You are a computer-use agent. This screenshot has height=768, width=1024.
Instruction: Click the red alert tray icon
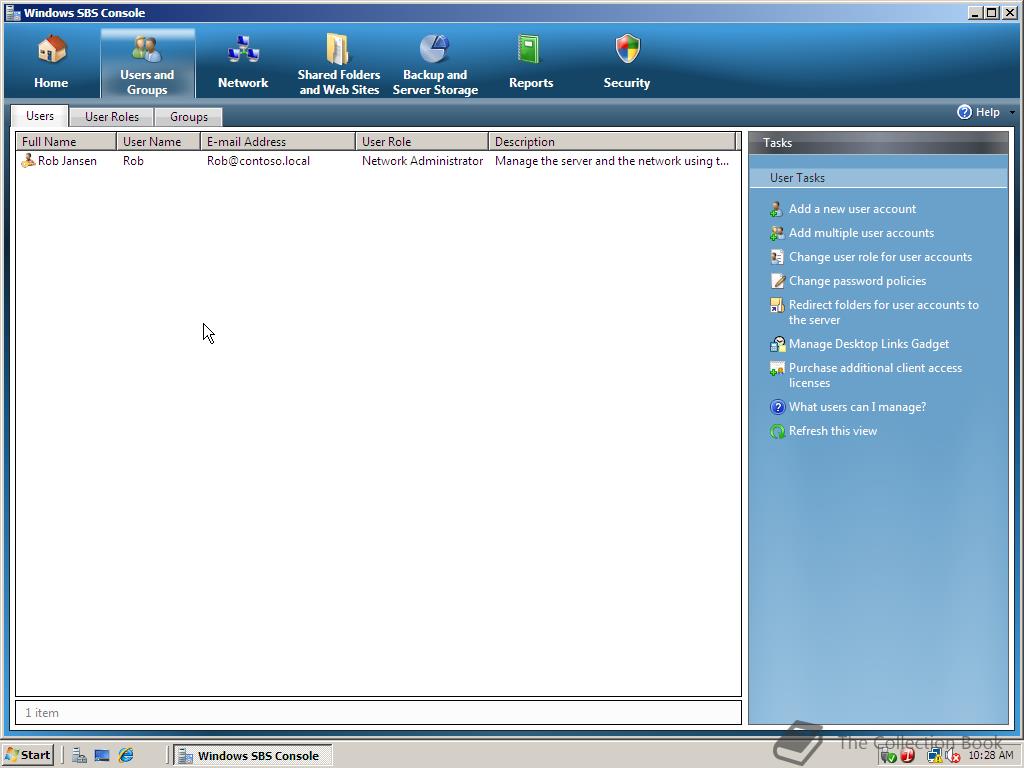click(907, 756)
